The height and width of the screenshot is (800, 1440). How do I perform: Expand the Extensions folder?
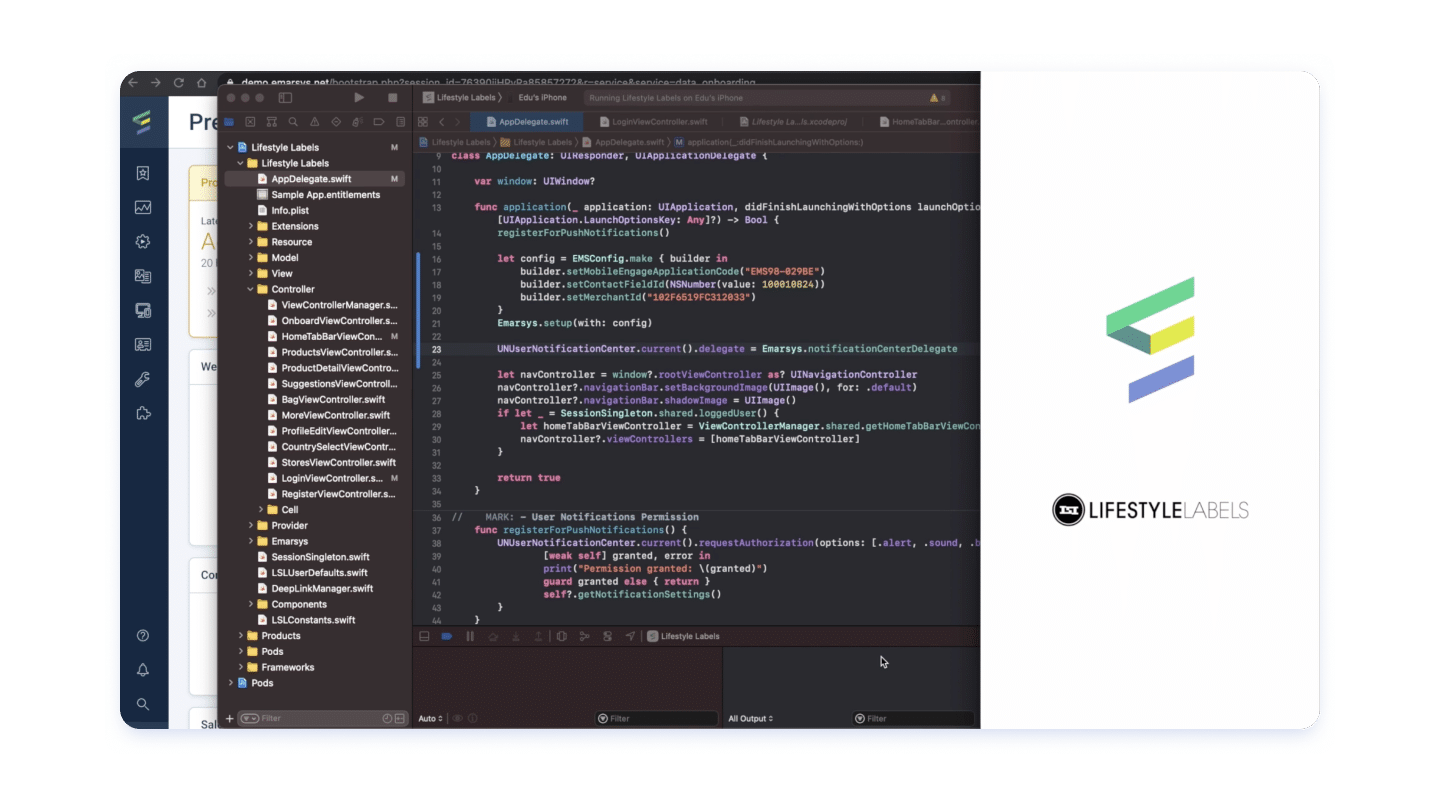(250, 226)
